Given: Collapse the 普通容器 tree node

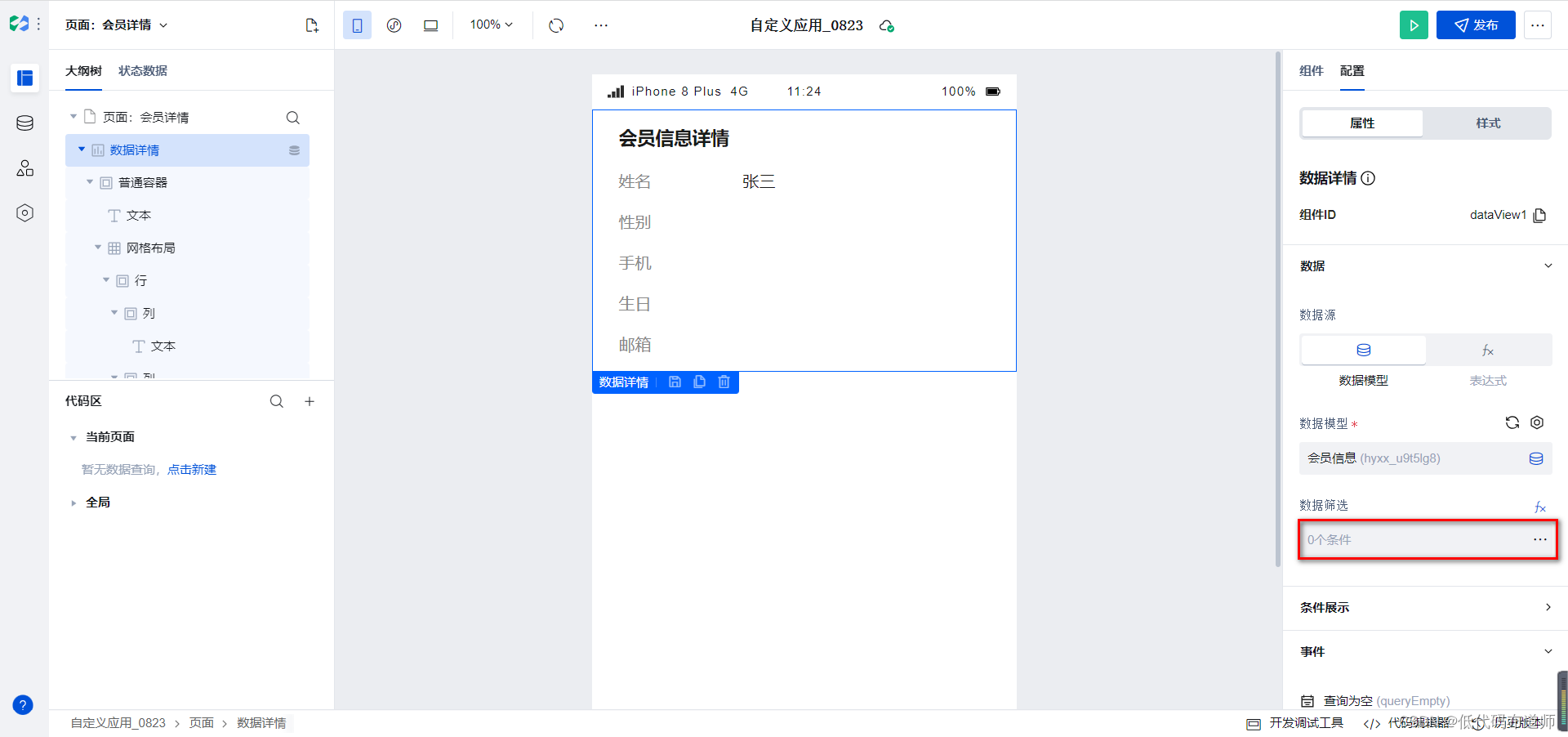Looking at the screenshot, I should pos(90,182).
